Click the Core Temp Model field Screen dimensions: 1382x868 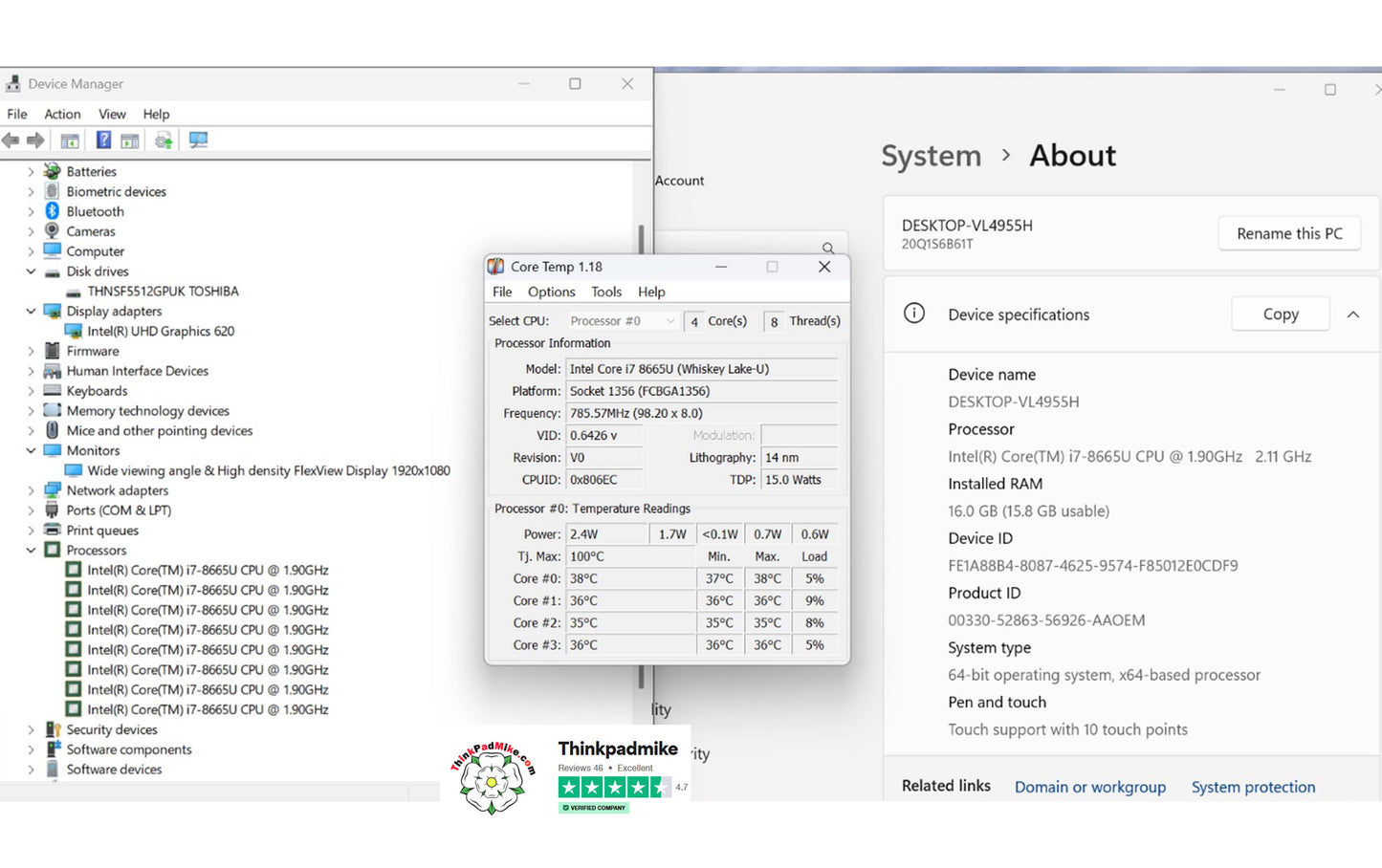pos(702,369)
